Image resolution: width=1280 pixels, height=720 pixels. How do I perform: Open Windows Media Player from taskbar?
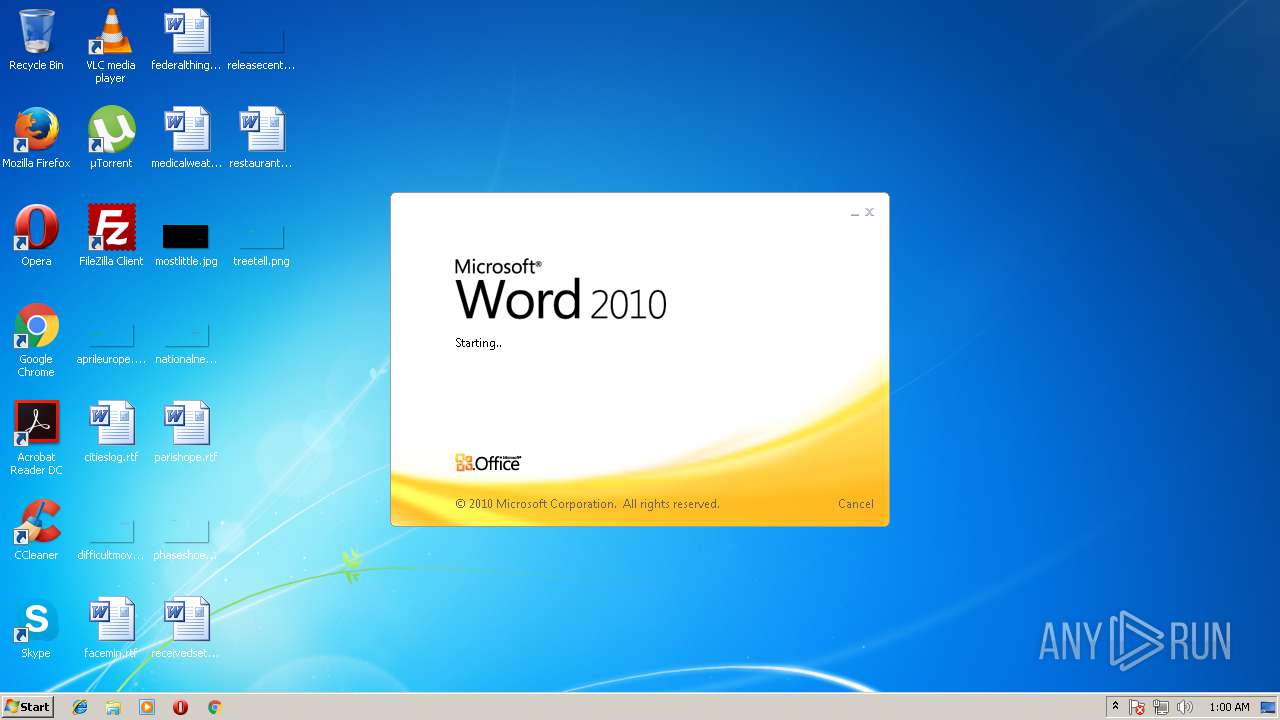point(147,707)
